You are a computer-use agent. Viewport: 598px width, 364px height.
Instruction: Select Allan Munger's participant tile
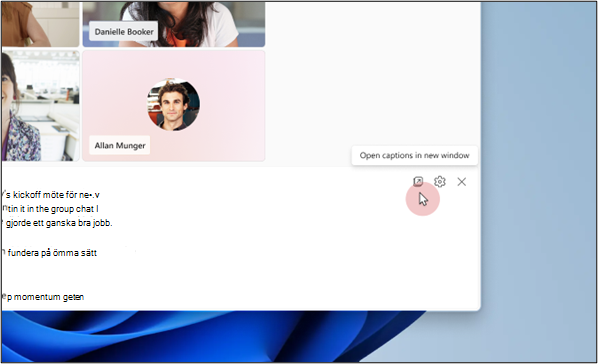coord(174,106)
